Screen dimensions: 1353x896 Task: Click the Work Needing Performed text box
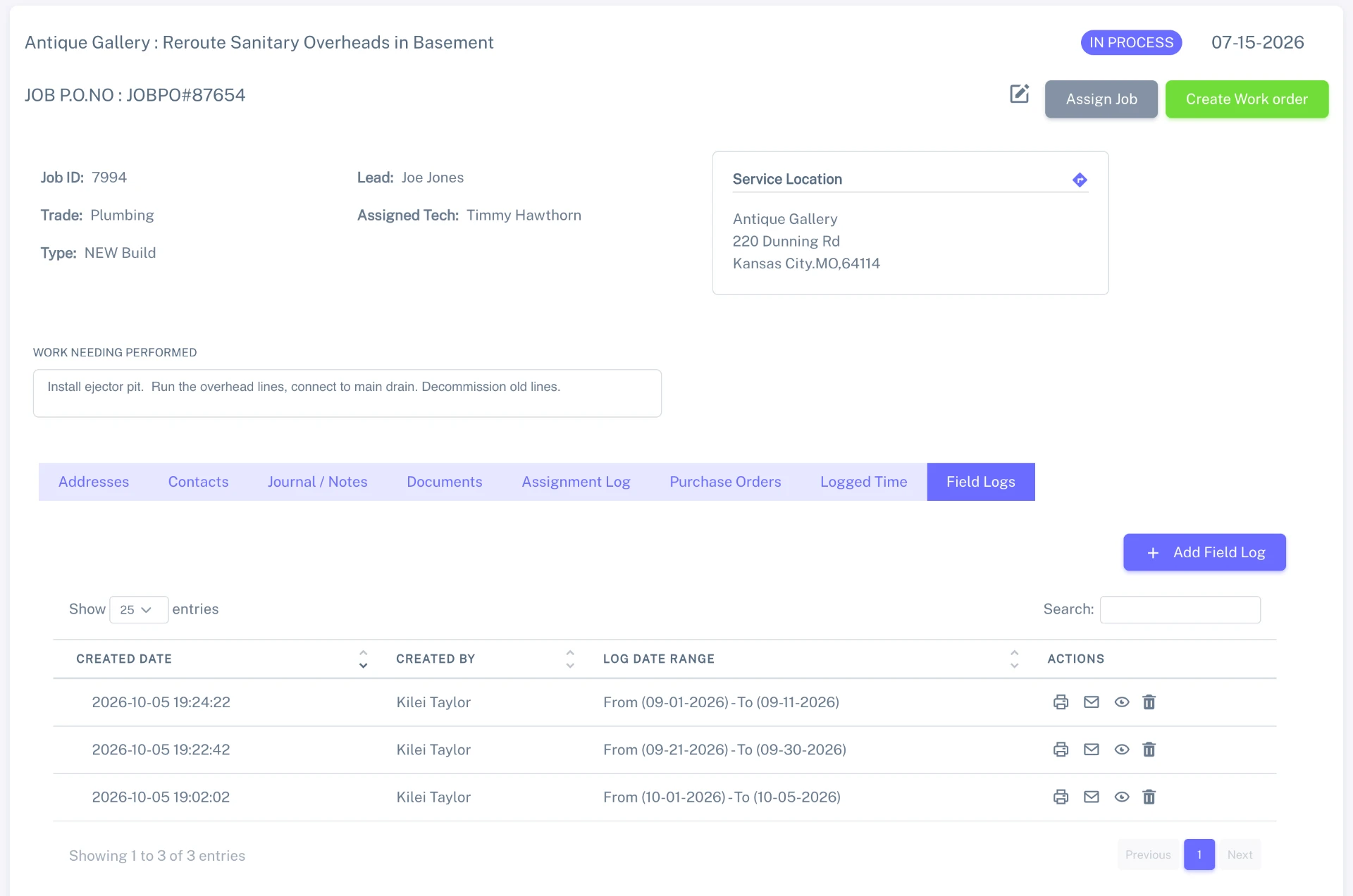click(347, 393)
